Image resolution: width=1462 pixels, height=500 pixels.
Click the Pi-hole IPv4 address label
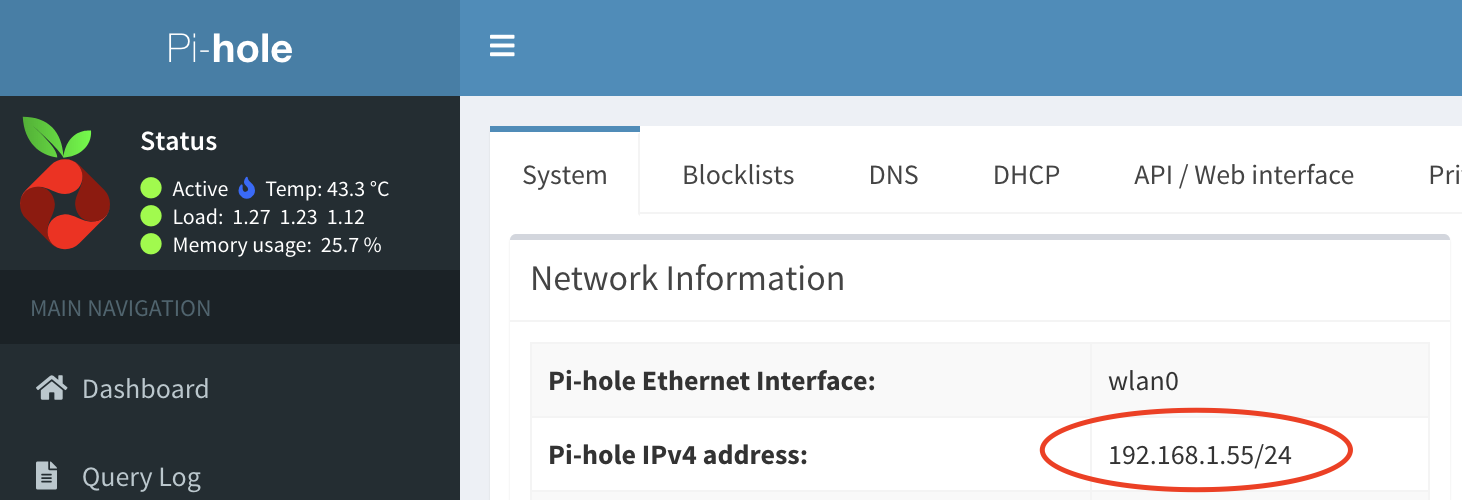(678, 456)
